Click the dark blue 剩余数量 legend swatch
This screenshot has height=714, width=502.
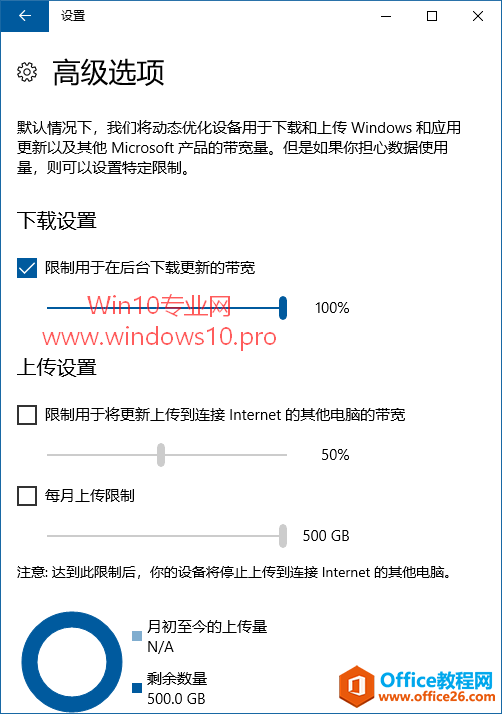pos(137,688)
